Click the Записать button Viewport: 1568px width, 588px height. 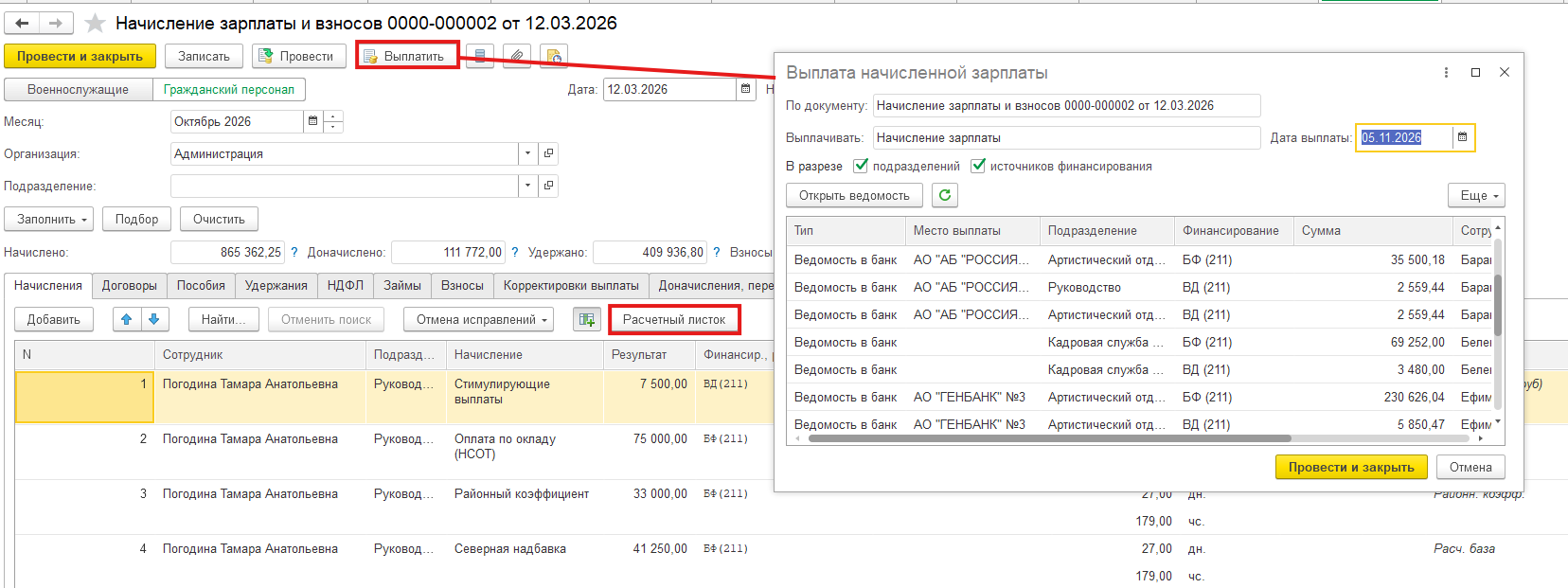pyautogui.click(x=204, y=56)
